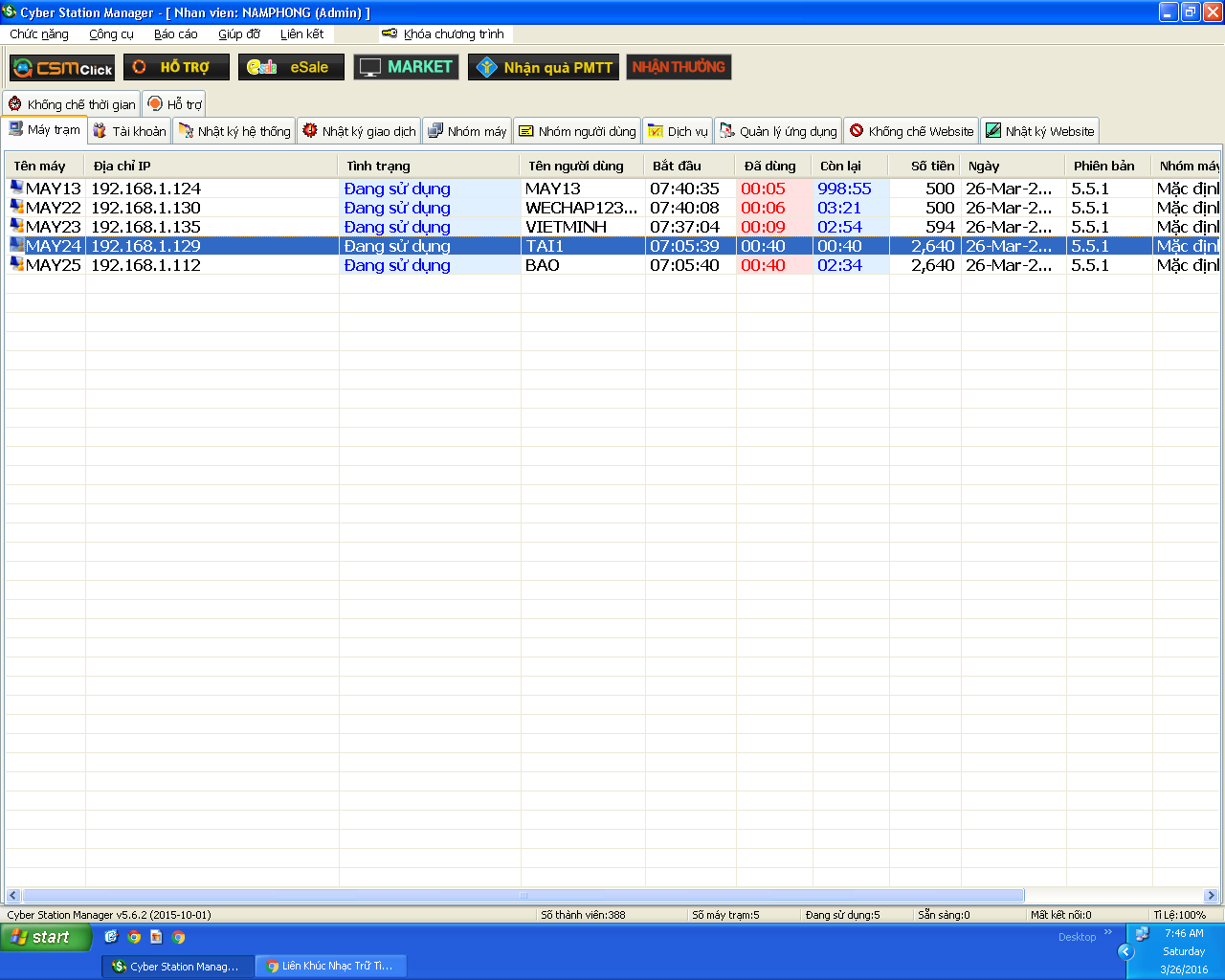The image size is (1225, 980).
Task: Click the NHẬN THƯỞNG banner
Action: tap(679, 67)
